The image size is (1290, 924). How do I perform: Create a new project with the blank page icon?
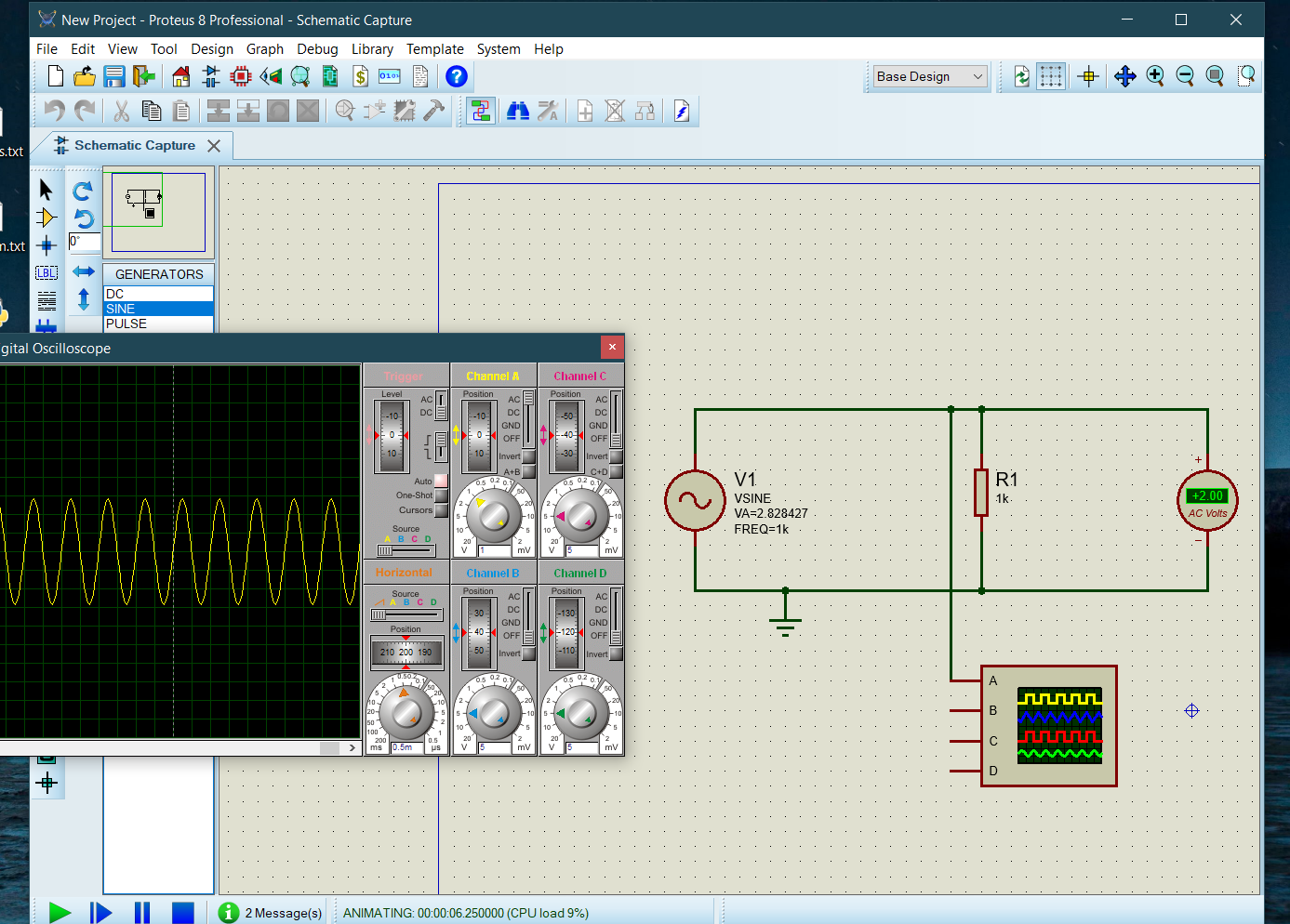coord(56,76)
